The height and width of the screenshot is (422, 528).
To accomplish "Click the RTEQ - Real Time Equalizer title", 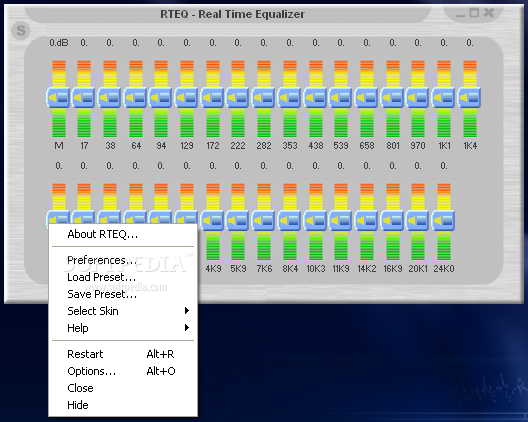I will [x=232, y=14].
